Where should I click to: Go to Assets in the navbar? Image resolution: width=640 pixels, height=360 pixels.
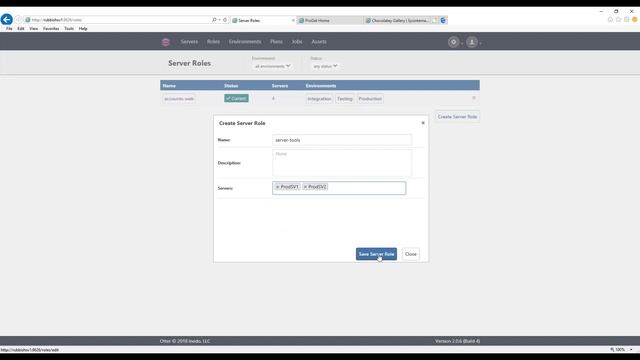click(x=319, y=42)
